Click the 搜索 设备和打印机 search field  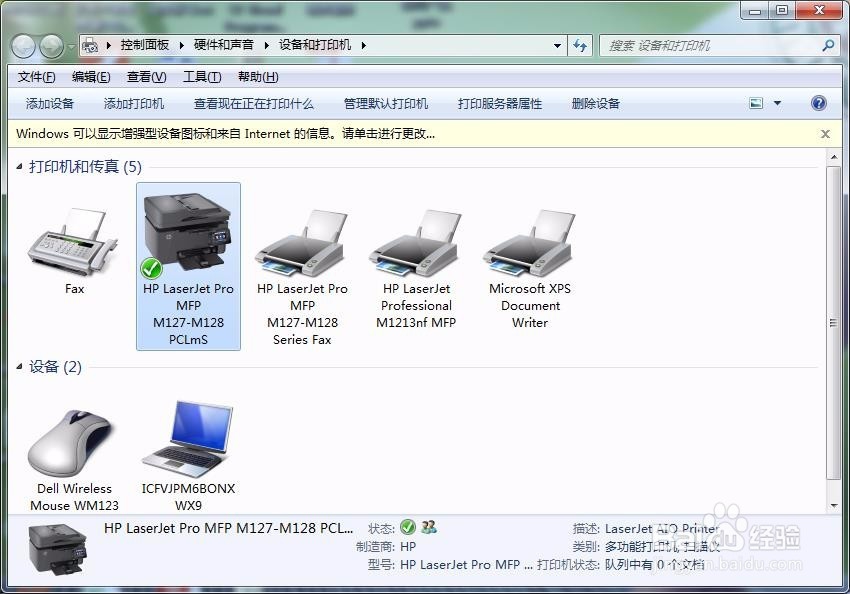click(710, 46)
